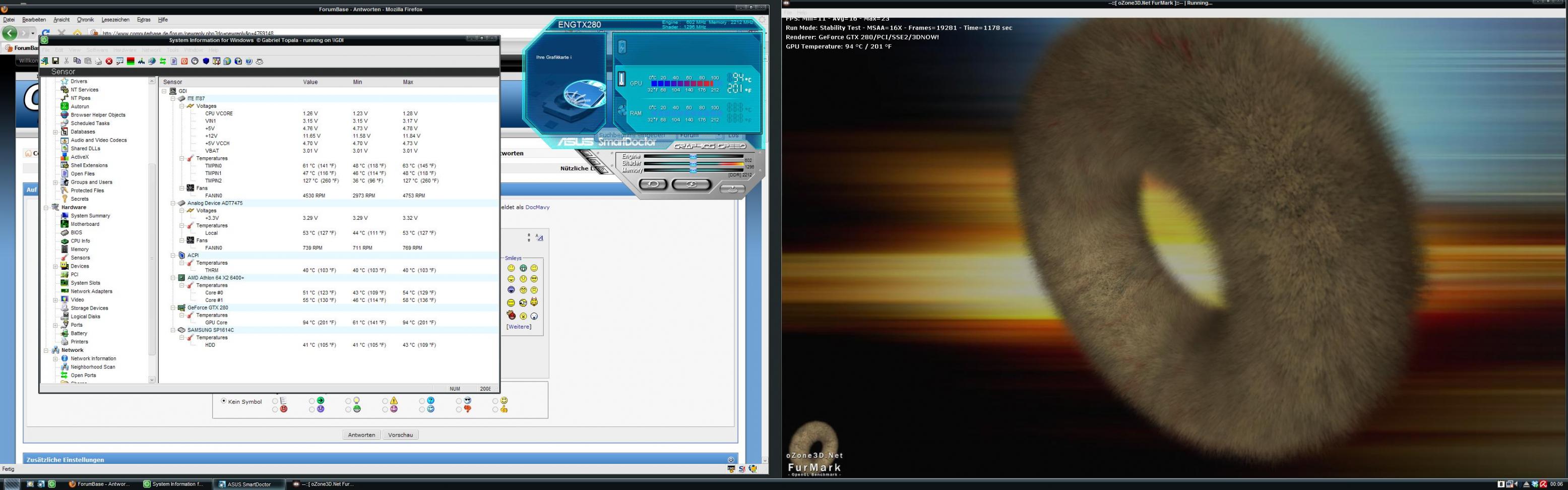Click the red and green block icon in SIW toolbar
Viewport: 1568px width, 490px height.
click(x=131, y=61)
